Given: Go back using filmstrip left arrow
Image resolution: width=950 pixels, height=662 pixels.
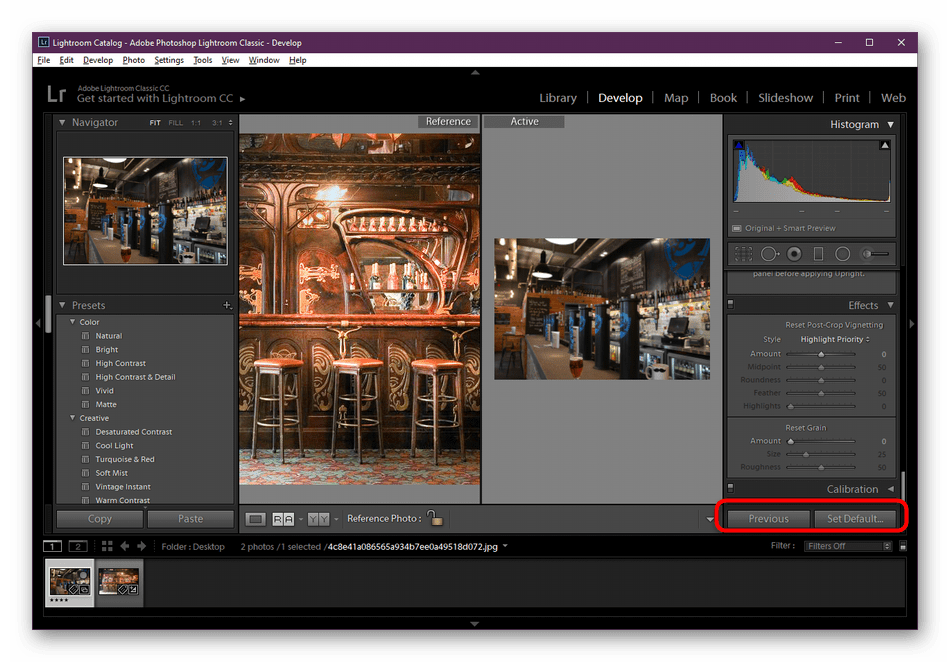Looking at the screenshot, I should point(124,546).
